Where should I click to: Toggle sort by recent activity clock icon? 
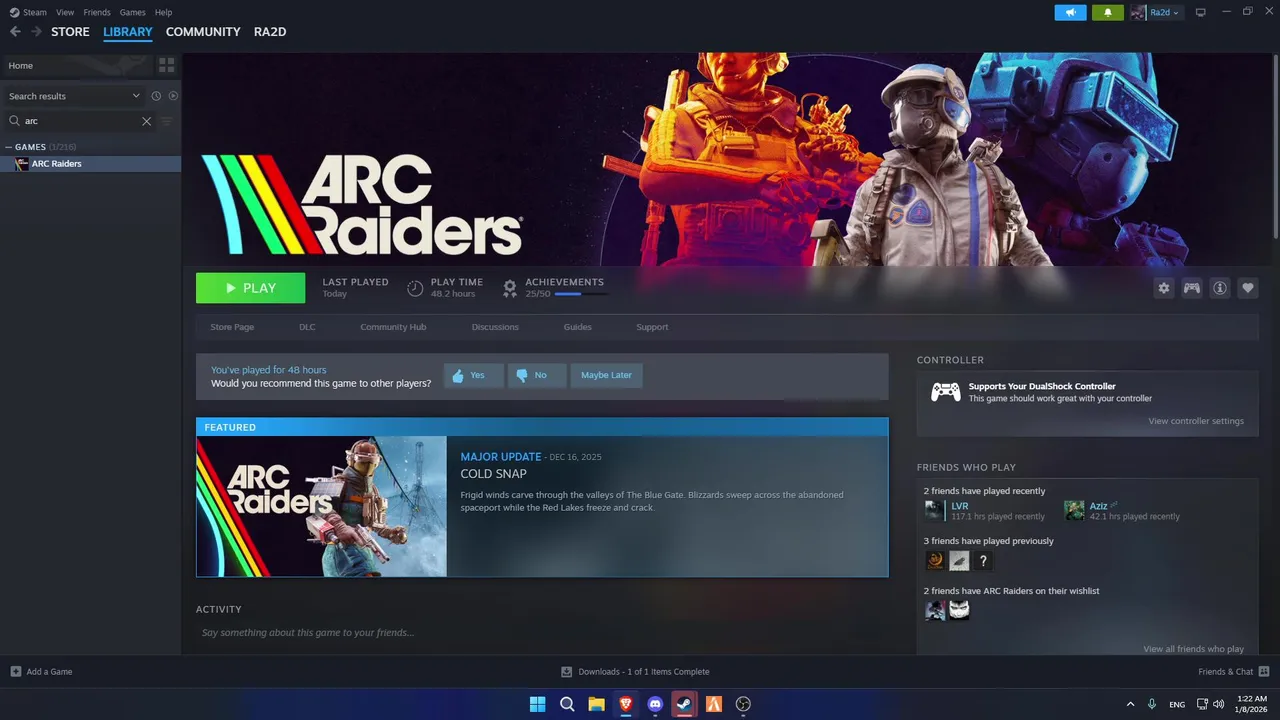(x=156, y=96)
